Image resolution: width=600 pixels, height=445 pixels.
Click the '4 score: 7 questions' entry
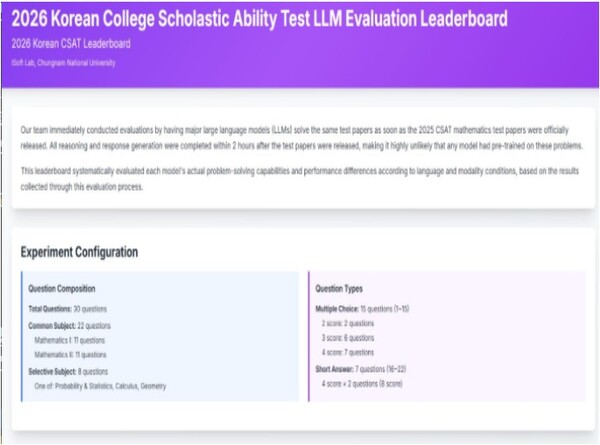[350, 354]
